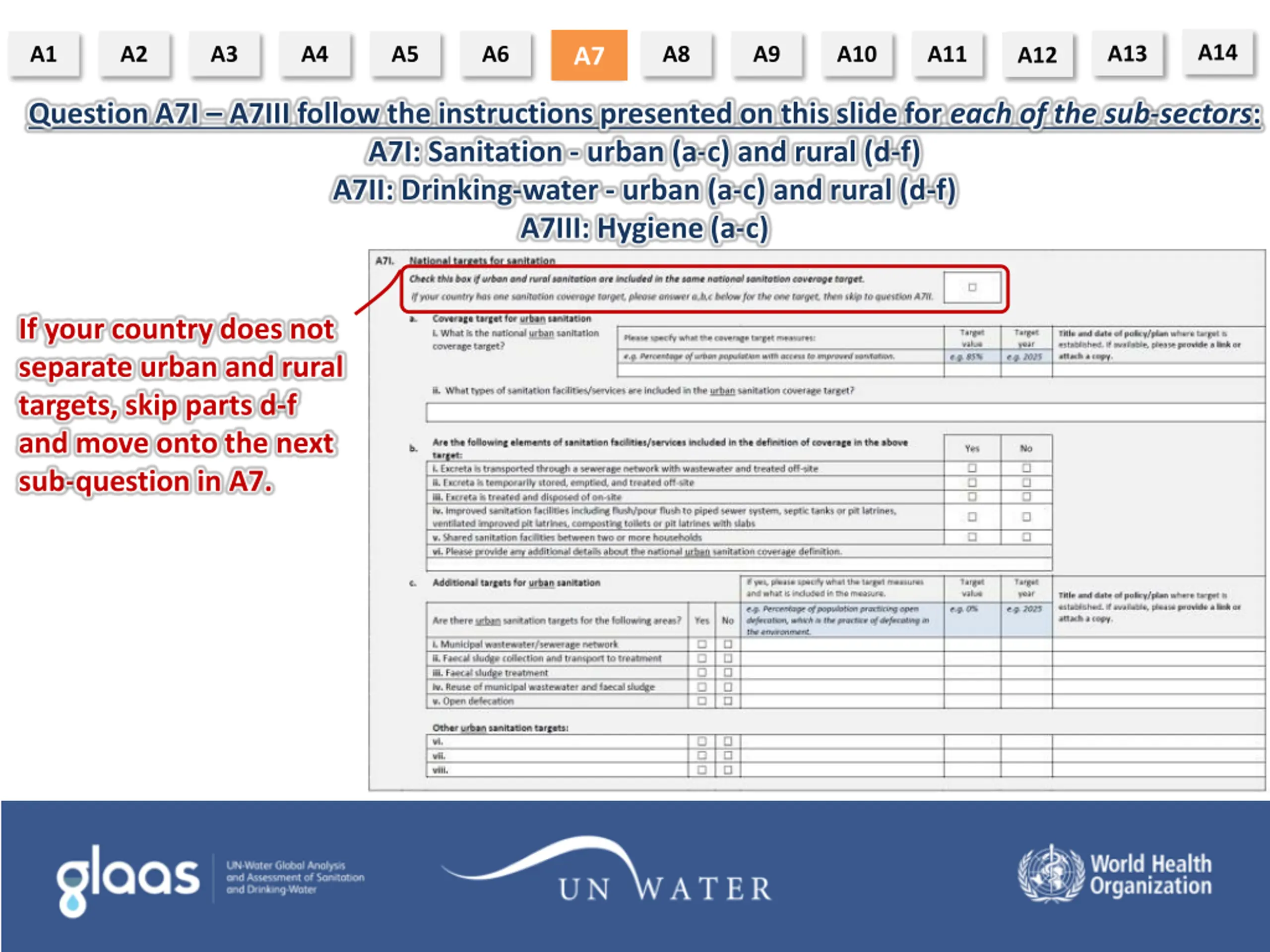
Task: Open the A10 tab
Action: [x=857, y=55]
